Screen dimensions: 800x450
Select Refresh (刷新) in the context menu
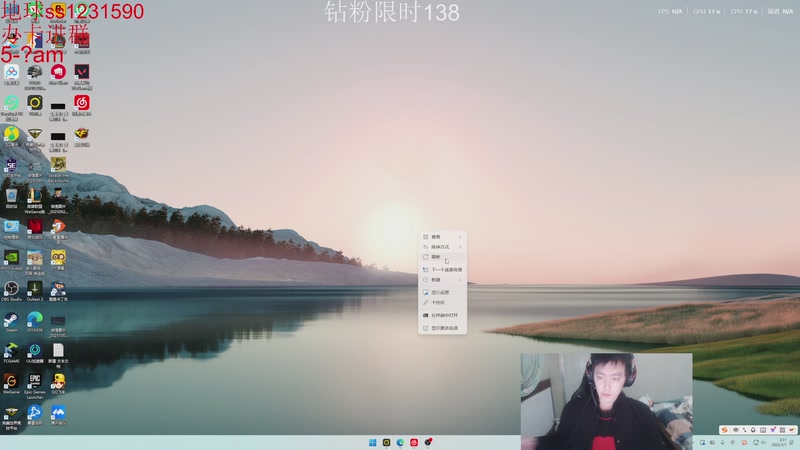442,257
